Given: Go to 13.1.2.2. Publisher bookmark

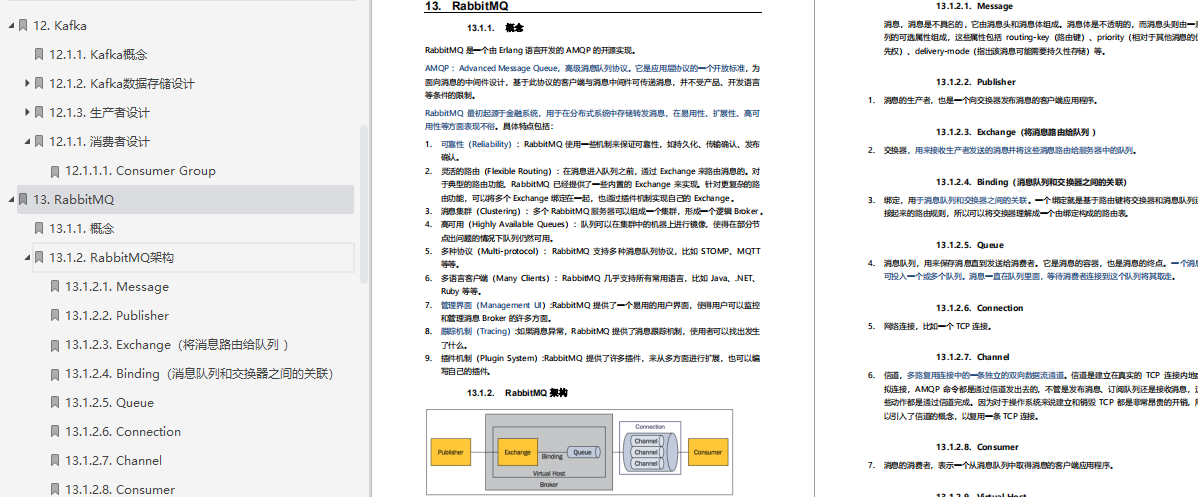Looking at the screenshot, I should (x=117, y=316).
